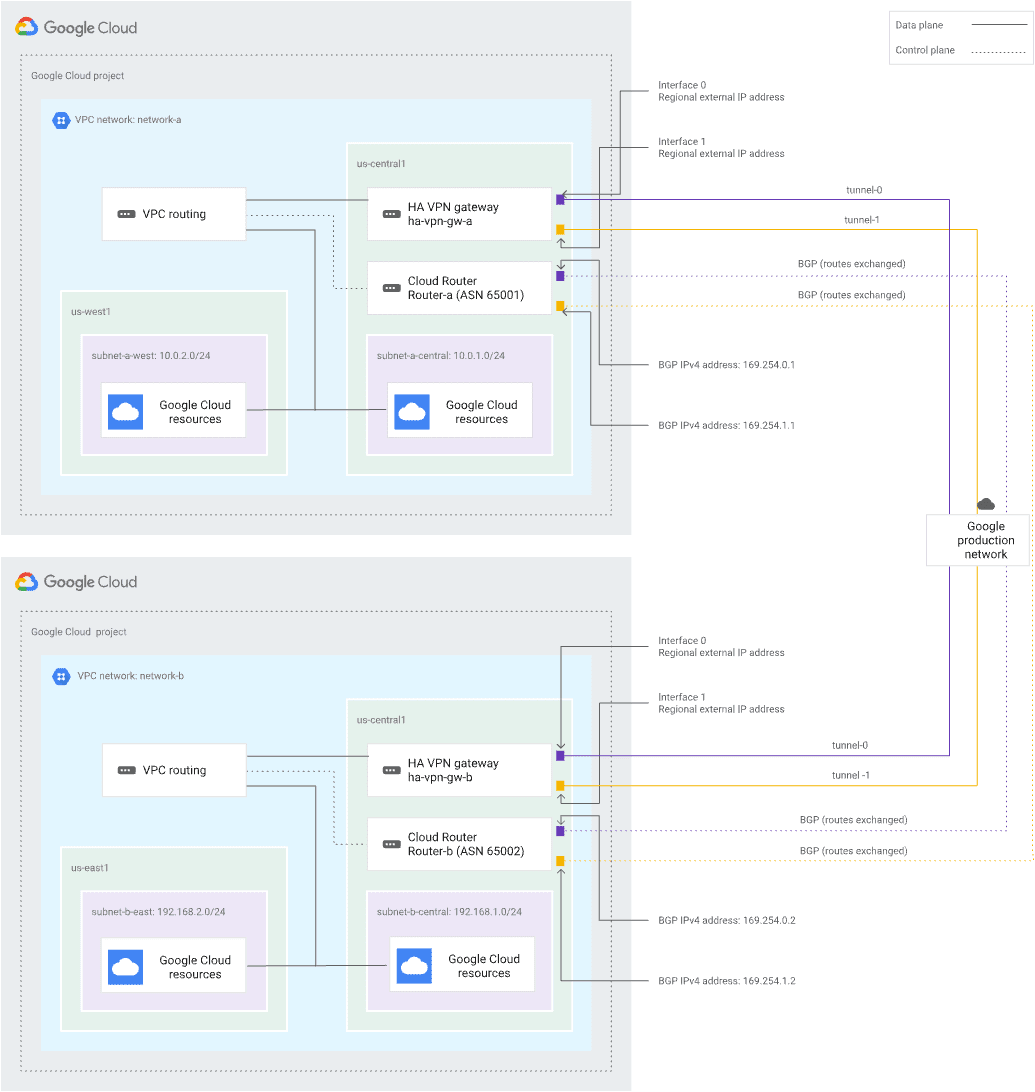Click the 'VPC network: network-a' label

128,120
